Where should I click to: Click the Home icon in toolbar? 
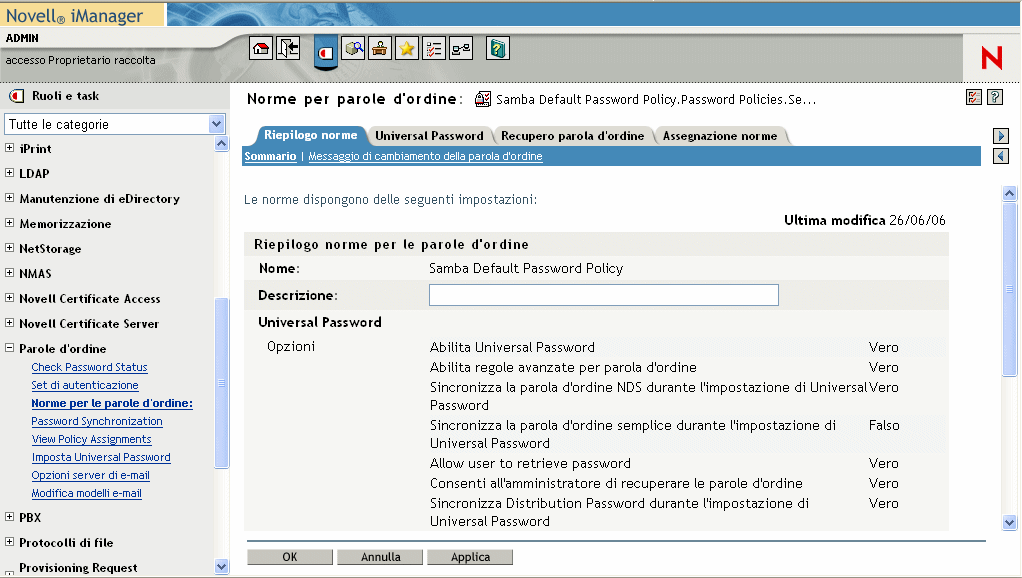(x=261, y=48)
